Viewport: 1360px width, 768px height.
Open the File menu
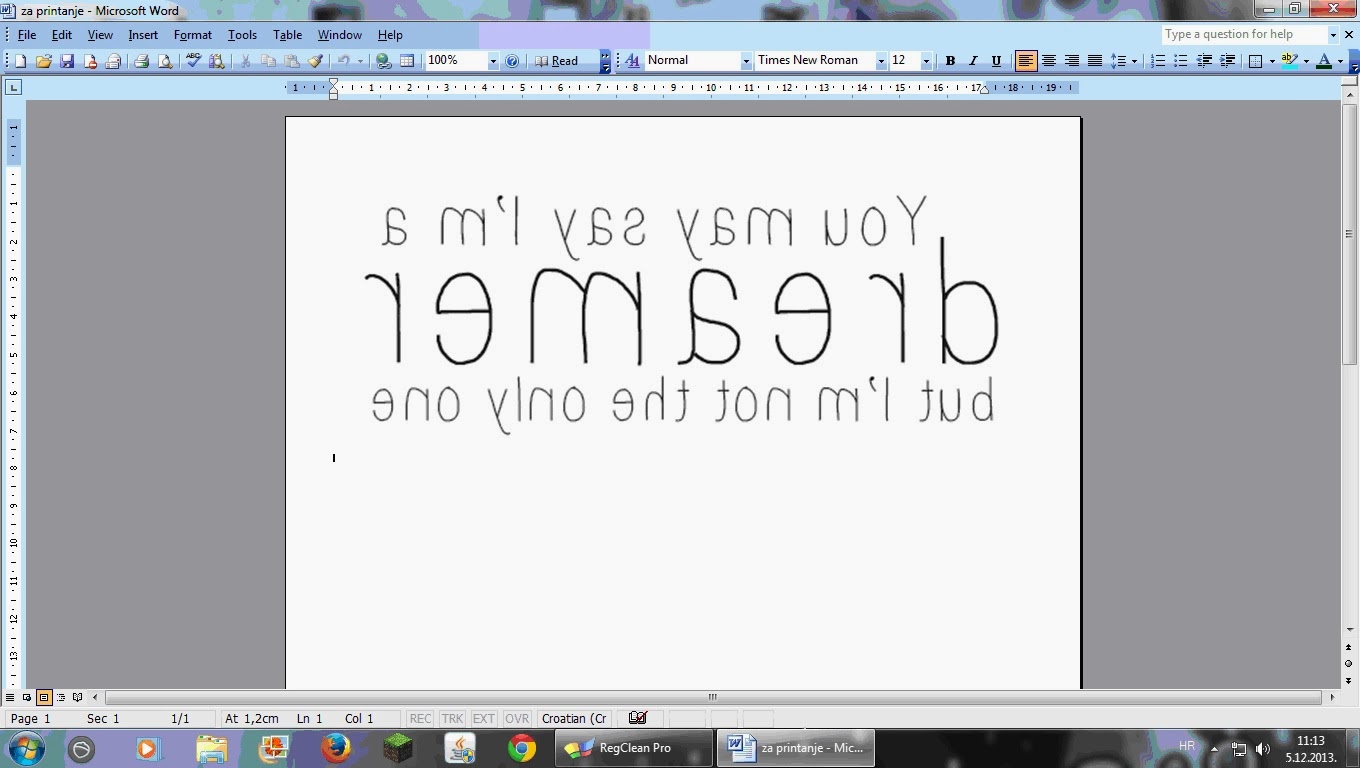27,35
